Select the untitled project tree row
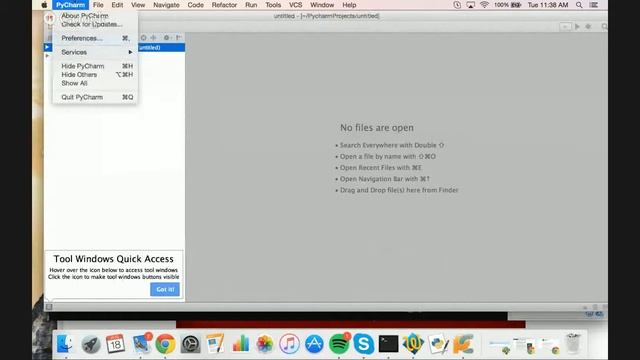 coord(114,47)
